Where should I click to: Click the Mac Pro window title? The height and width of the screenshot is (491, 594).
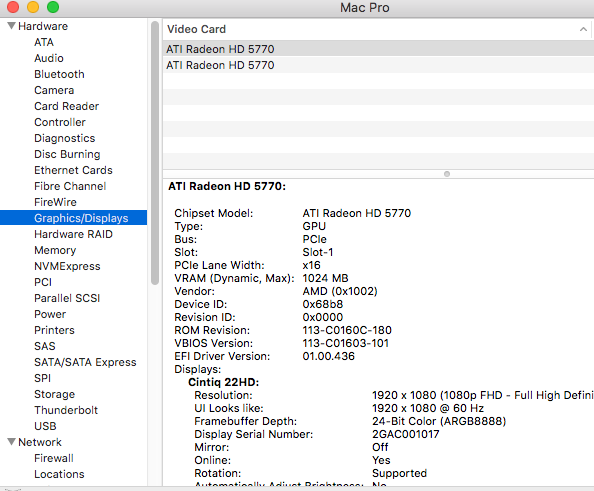(x=365, y=8)
